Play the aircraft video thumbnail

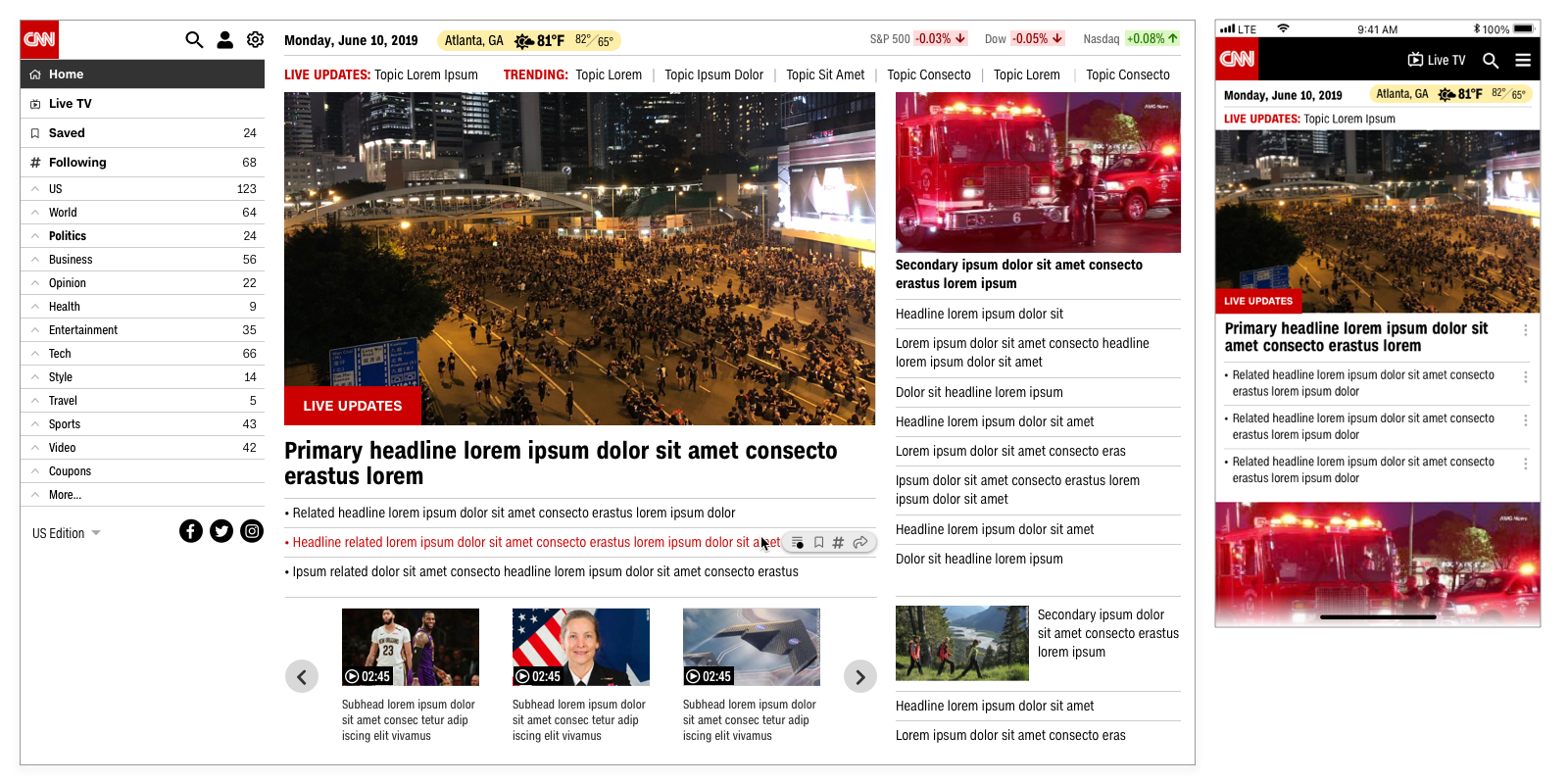(x=752, y=647)
